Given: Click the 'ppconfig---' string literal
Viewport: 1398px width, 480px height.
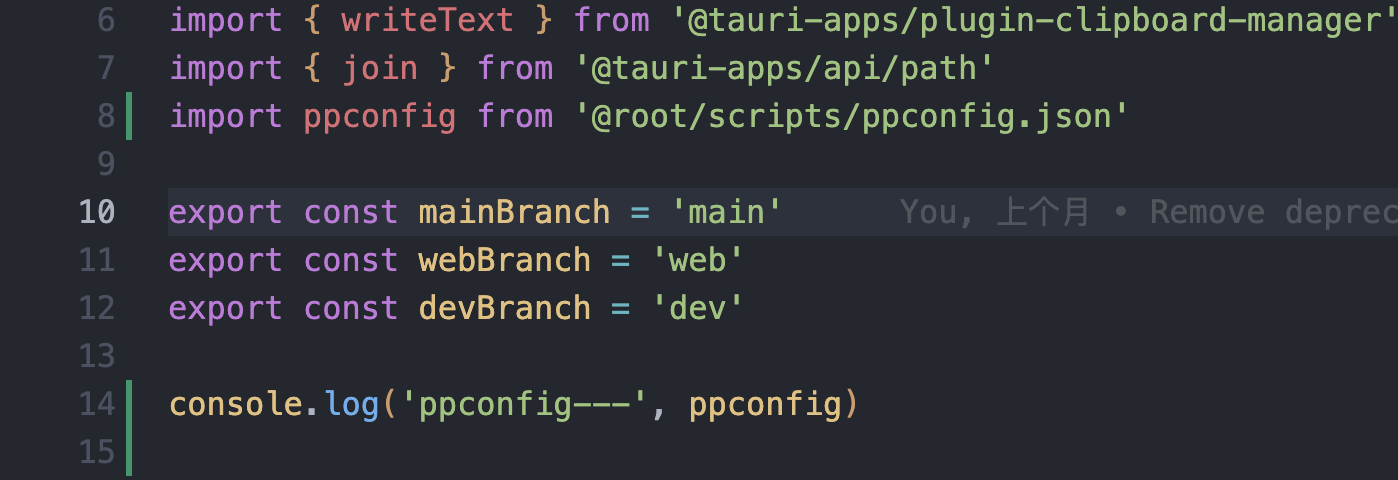Looking at the screenshot, I should tap(524, 405).
